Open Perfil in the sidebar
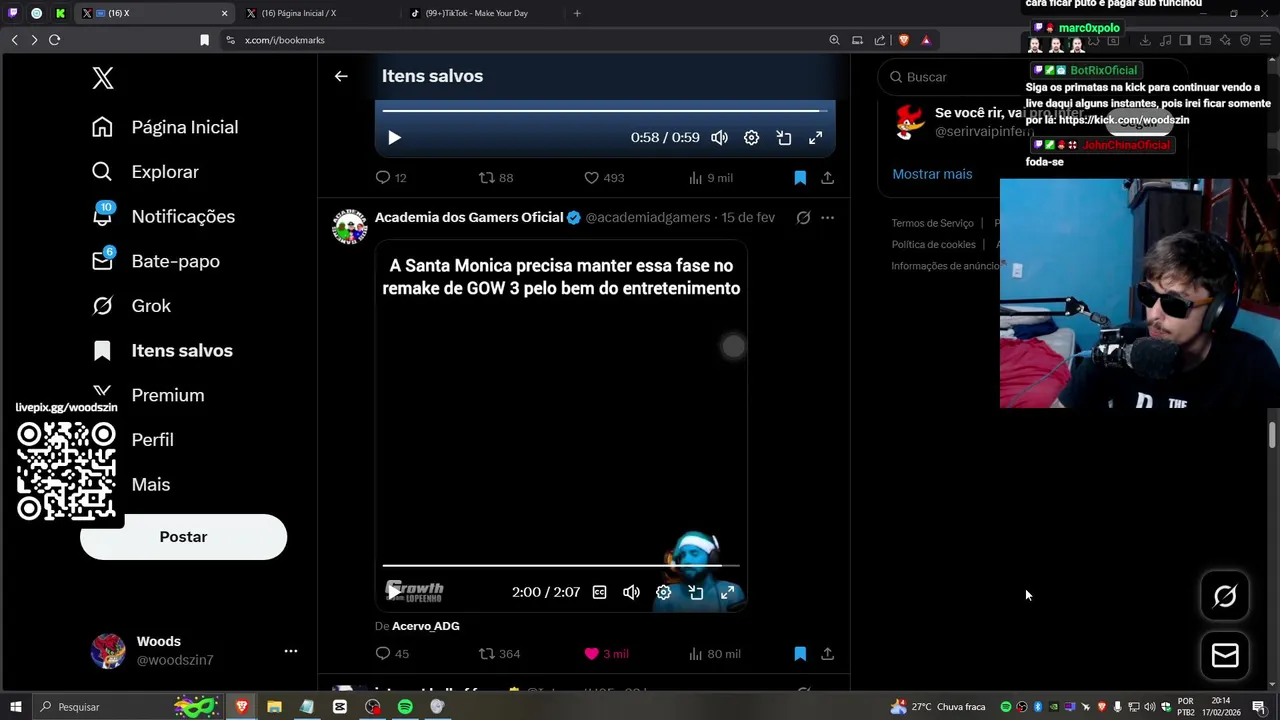The width and height of the screenshot is (1280, 720). (152, 440)
